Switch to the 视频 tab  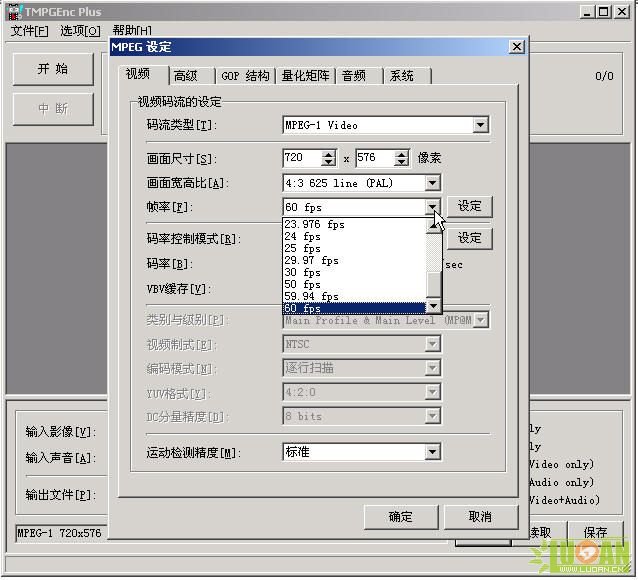tap(143, 74)
